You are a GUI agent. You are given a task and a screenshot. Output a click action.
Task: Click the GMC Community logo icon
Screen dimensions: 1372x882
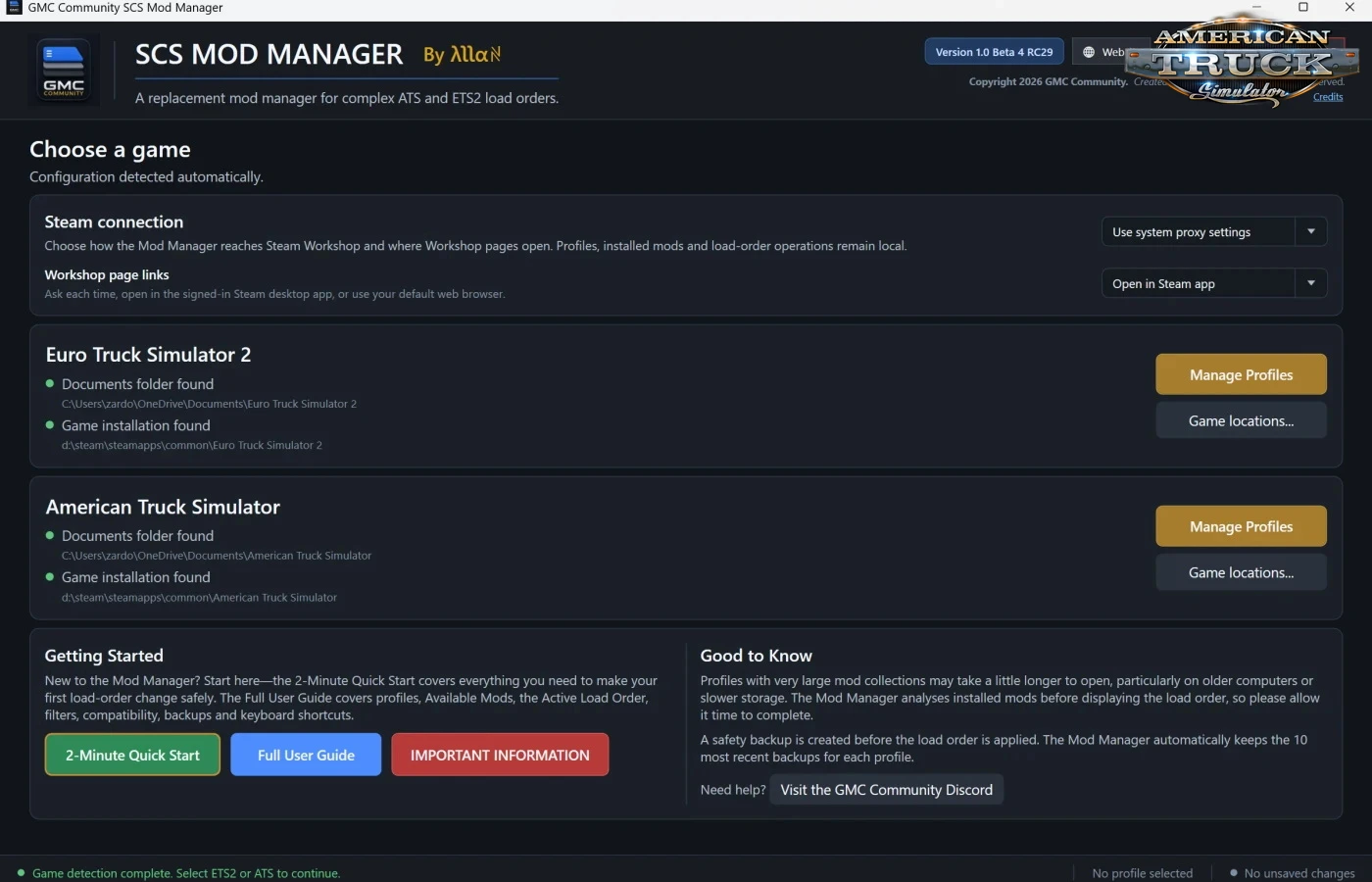point(64,71)
